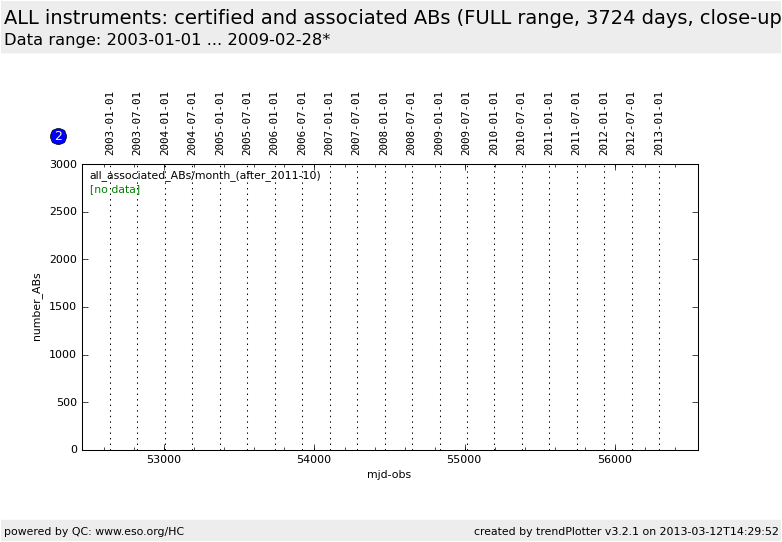Click the 56000 x-axis tick label
Screen dimensions: 782x542
[614, 460]
